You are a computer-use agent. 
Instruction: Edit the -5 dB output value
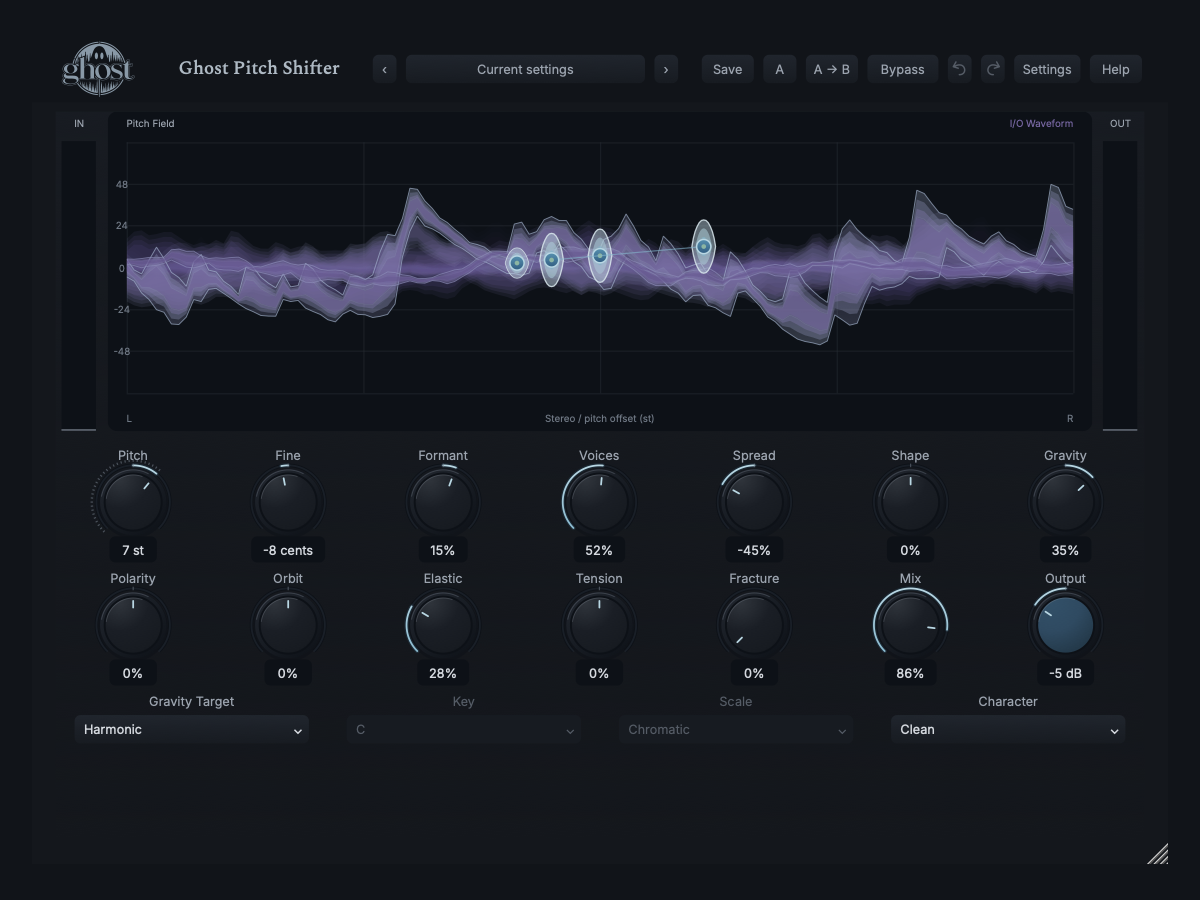1065,673
